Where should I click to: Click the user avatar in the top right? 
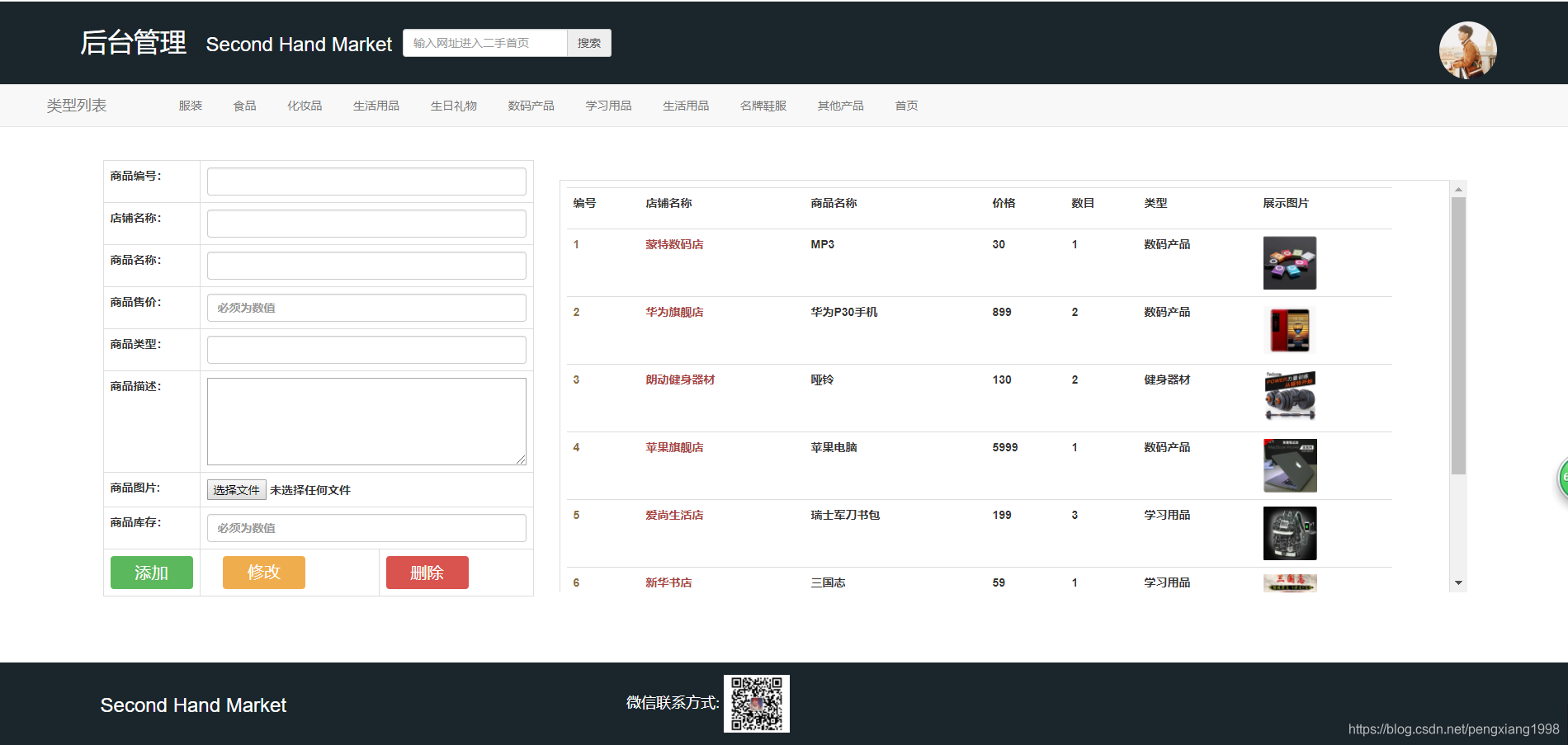(1467, 50)
